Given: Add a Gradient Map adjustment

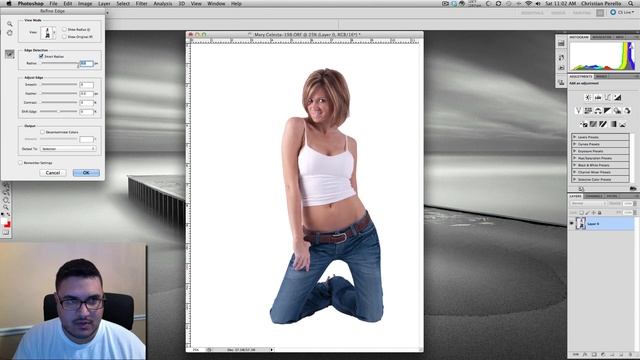Looking at the screenshot, I should 613,124.
